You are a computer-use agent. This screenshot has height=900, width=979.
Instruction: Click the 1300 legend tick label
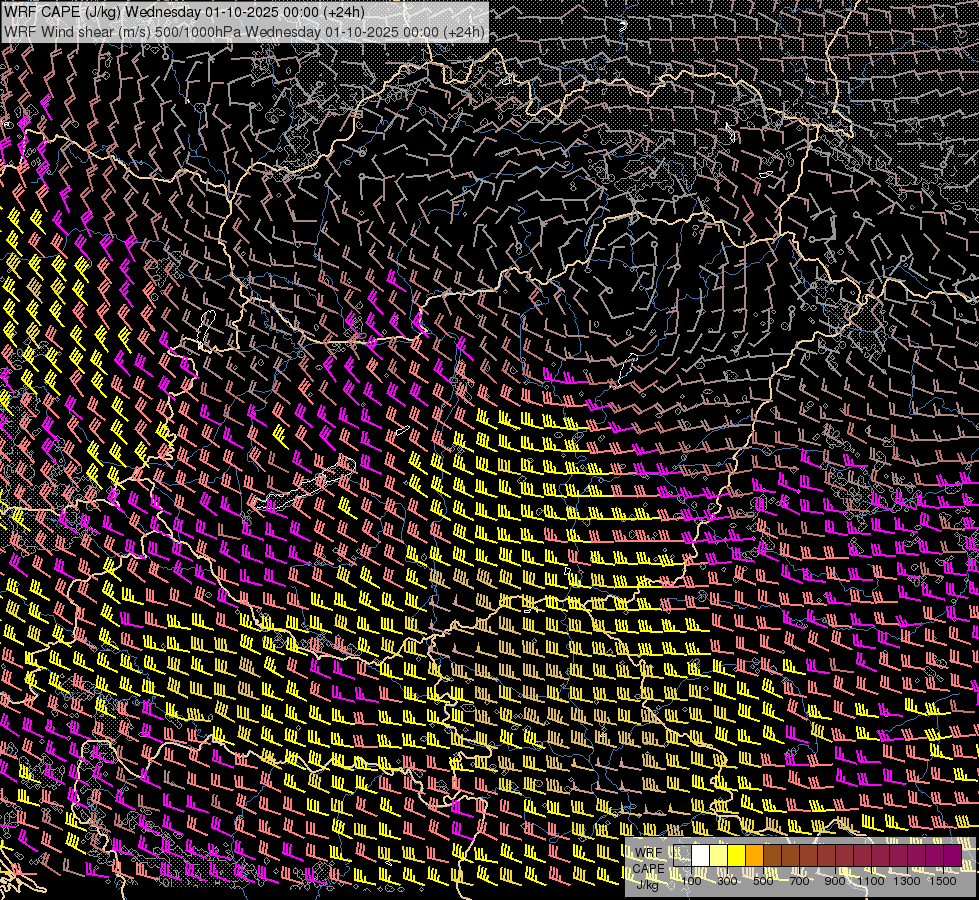(x=907, y=880)
